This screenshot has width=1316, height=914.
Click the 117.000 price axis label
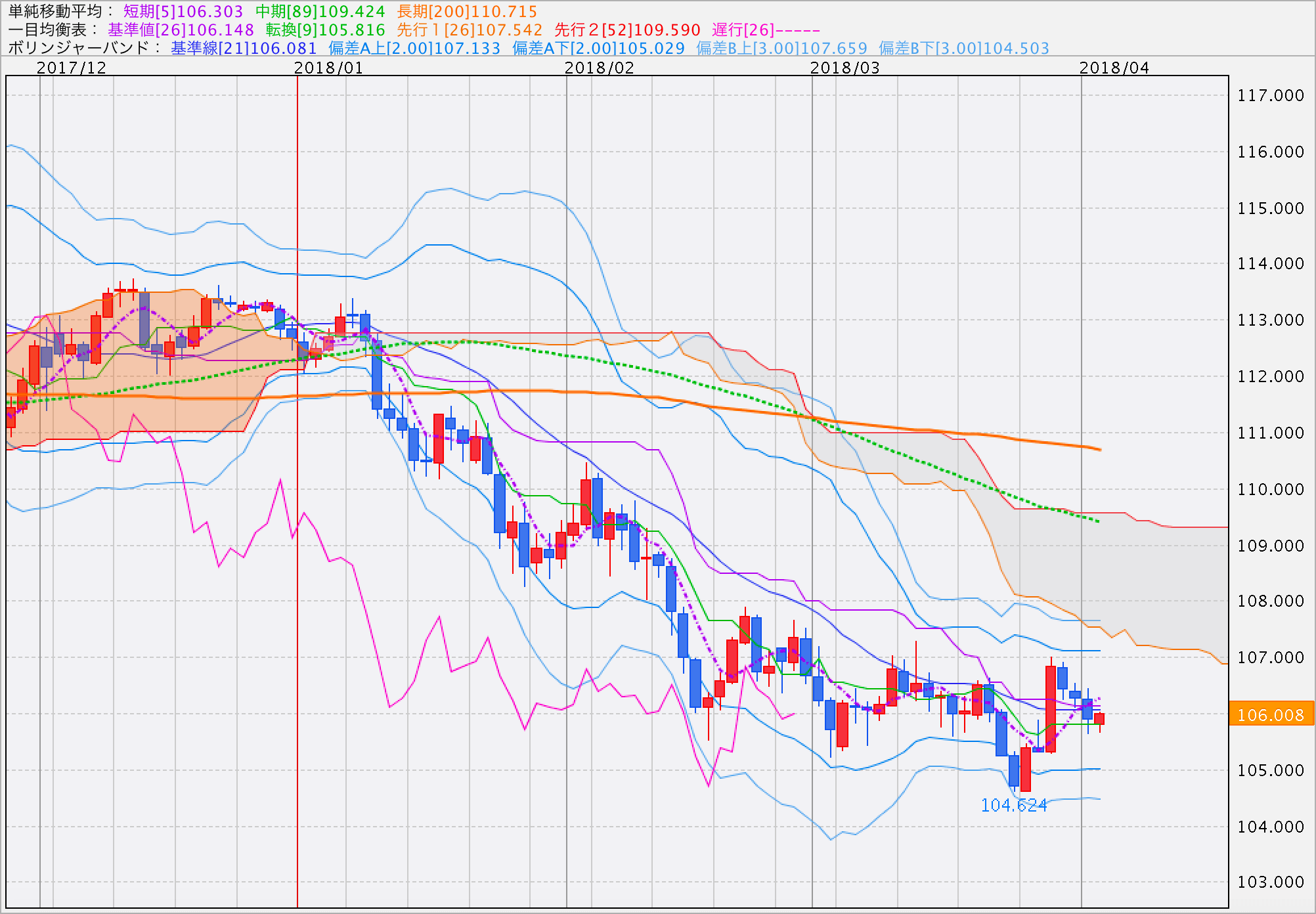click(1271, 96)
